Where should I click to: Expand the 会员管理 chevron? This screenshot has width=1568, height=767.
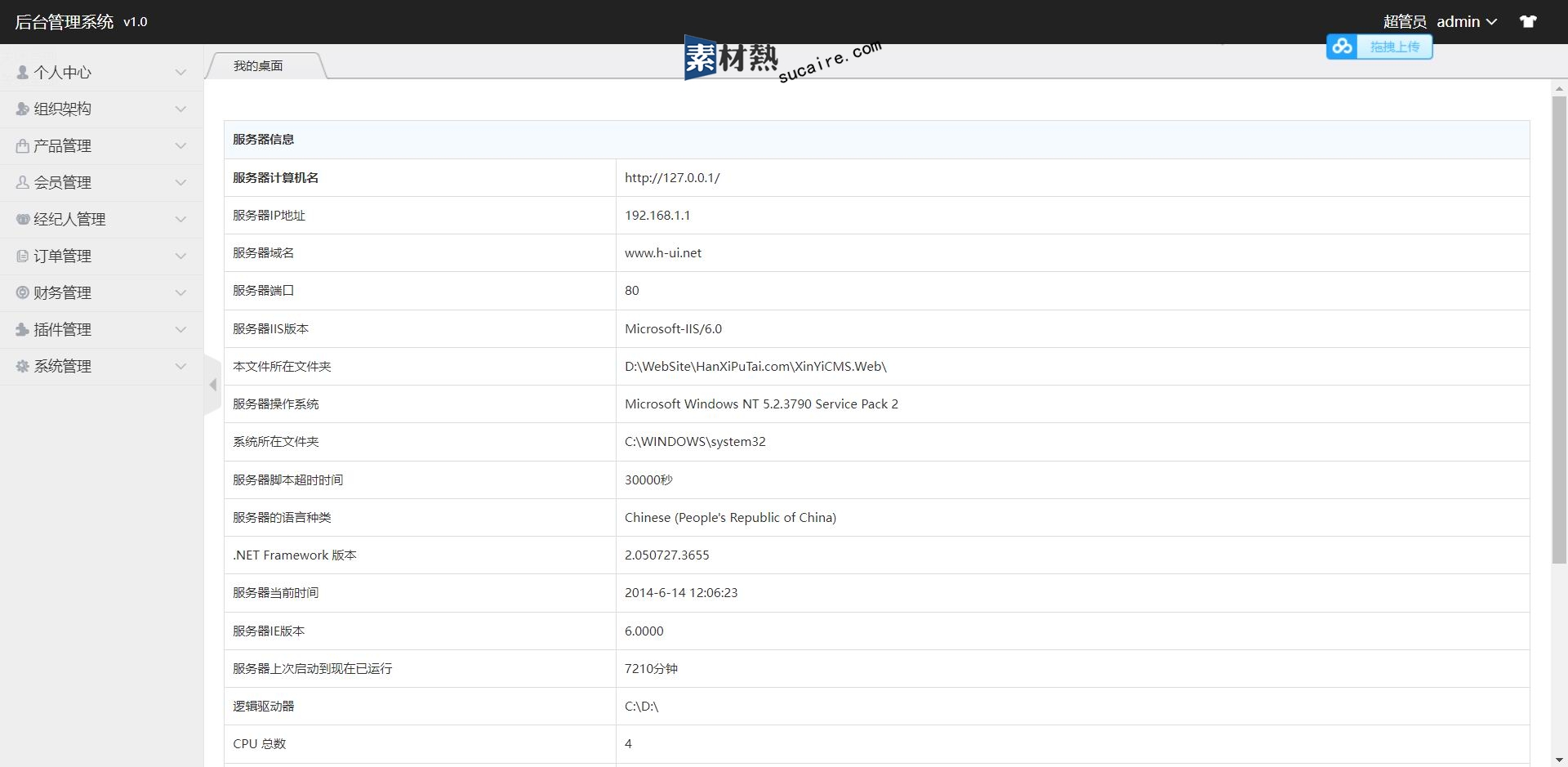tap(181, 183)
